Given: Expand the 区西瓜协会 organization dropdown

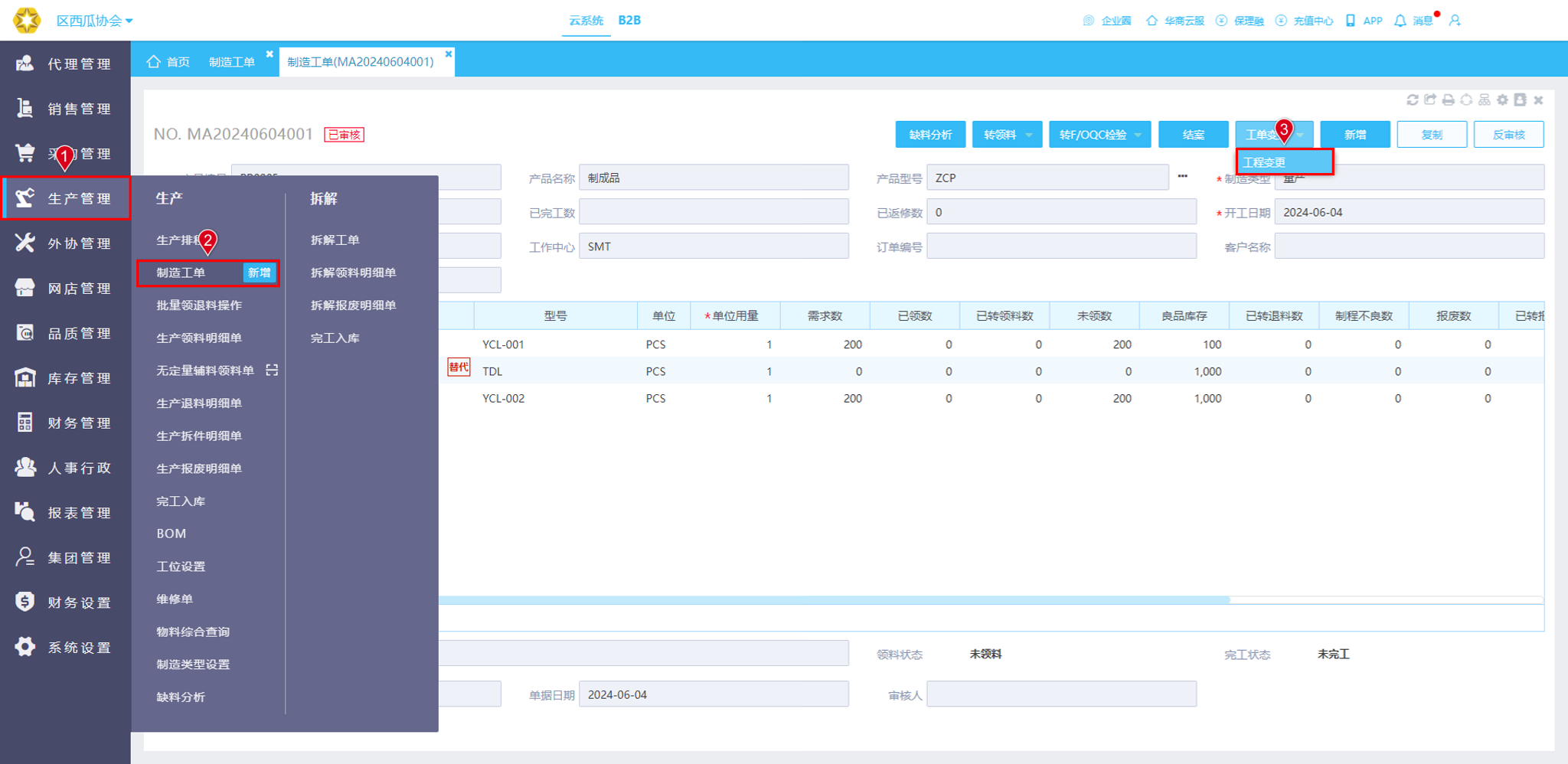Looking at the screenshot, I should 95,21.
